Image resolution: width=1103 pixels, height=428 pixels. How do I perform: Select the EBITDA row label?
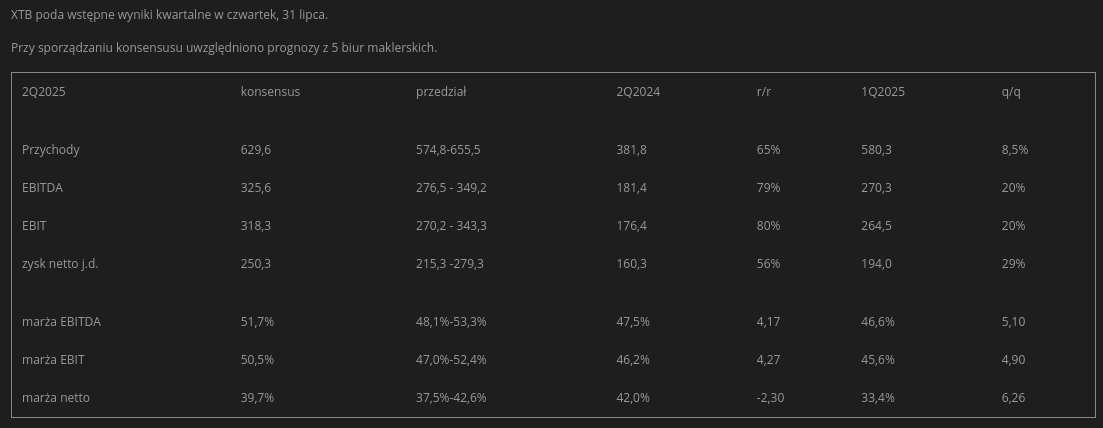[x=43, y=188]
